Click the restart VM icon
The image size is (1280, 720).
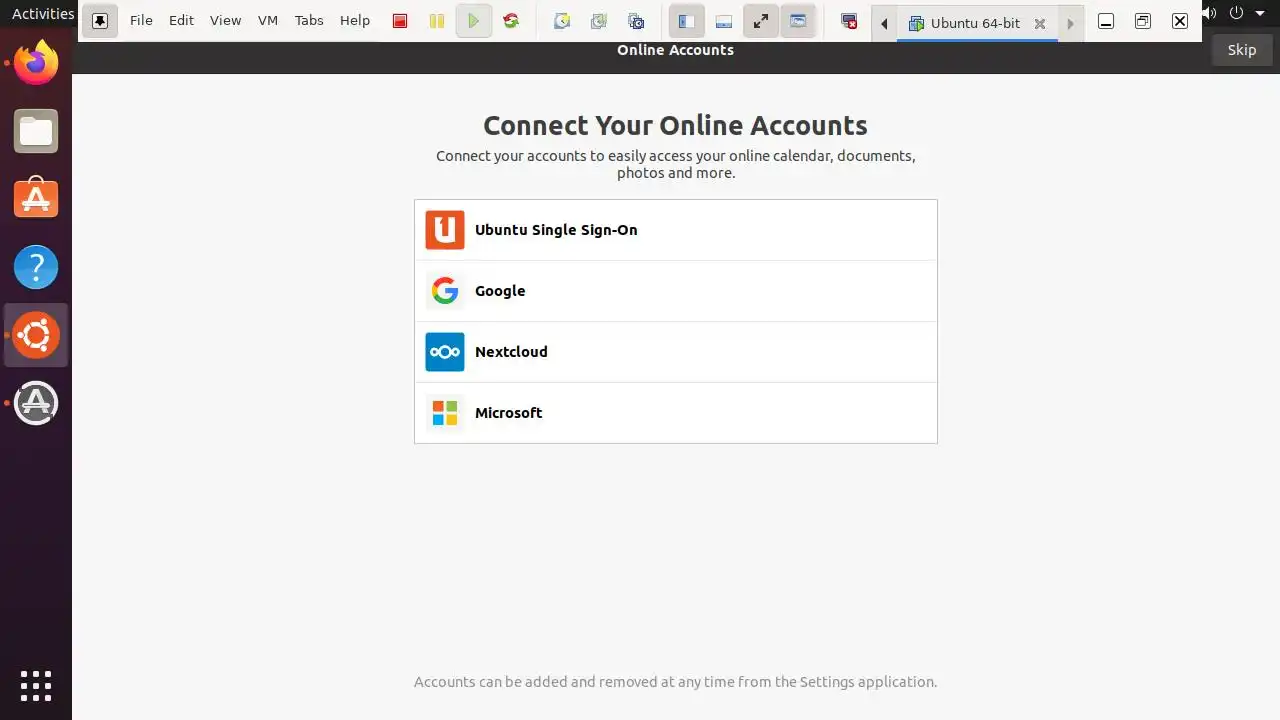pyautogui.click(x=511, y=21)
